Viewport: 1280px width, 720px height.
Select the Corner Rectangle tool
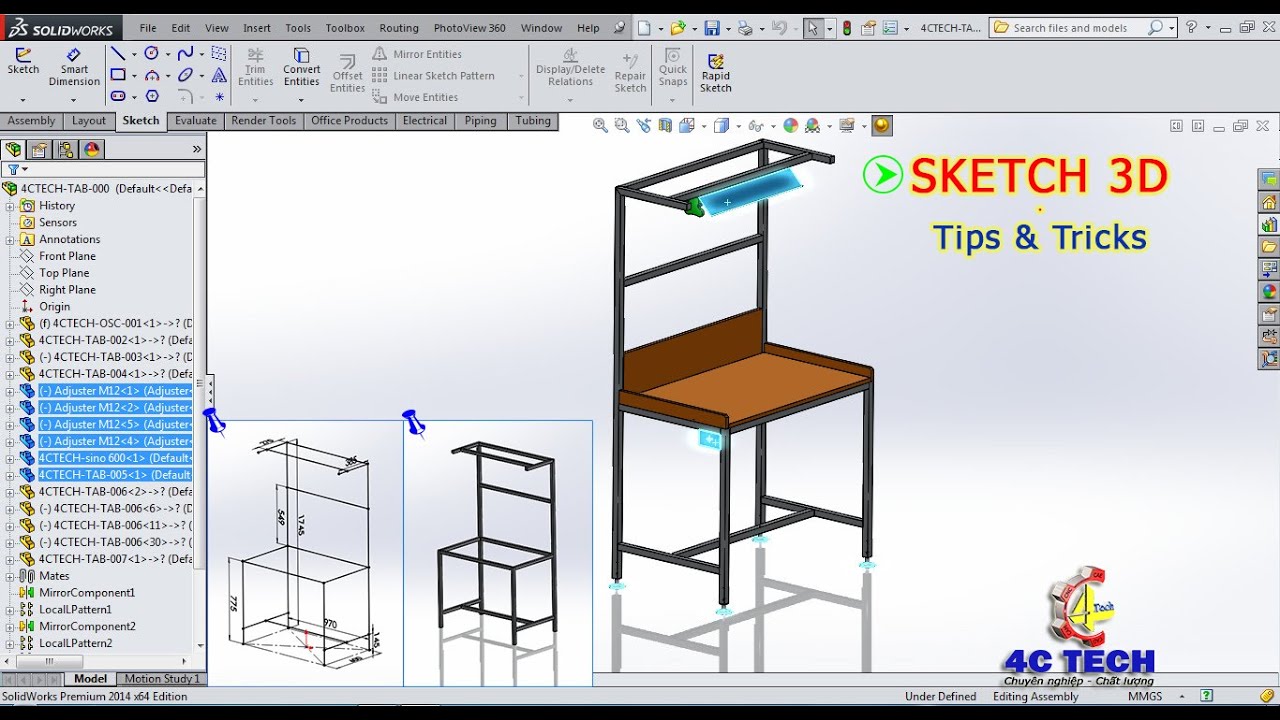coord(118,75)
